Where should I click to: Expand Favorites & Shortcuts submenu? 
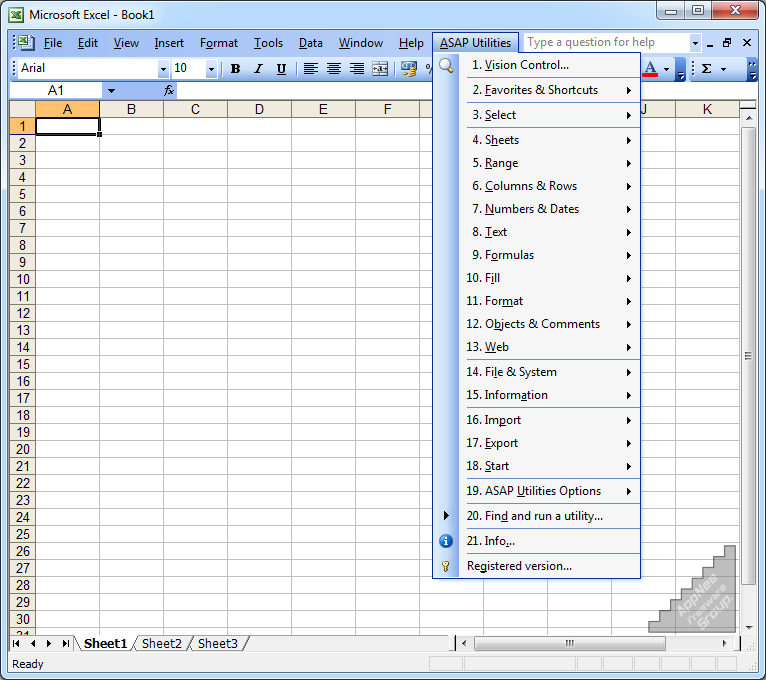(x=550, y=90)
